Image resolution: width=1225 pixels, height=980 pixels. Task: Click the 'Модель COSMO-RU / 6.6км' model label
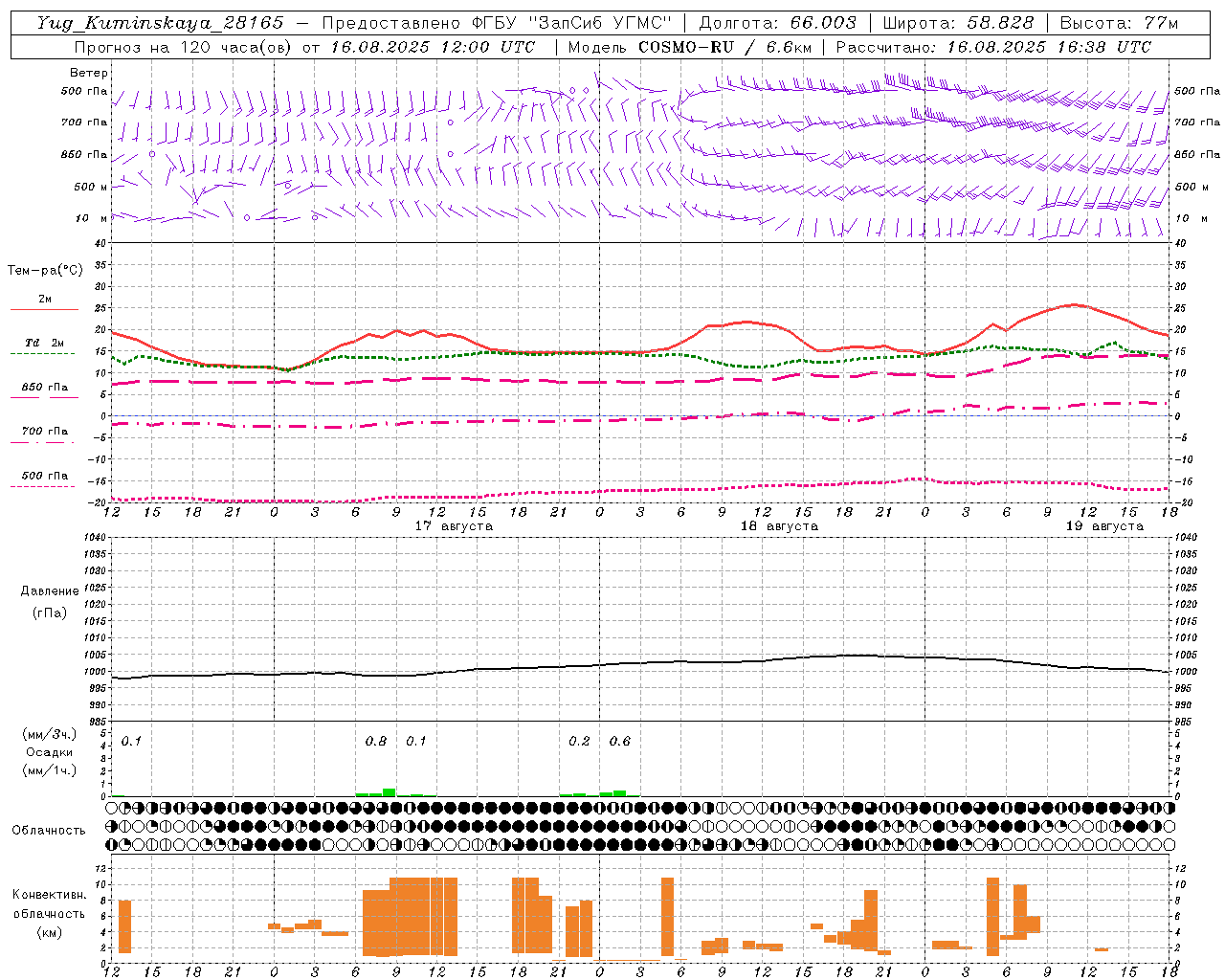tap(690, 47)
